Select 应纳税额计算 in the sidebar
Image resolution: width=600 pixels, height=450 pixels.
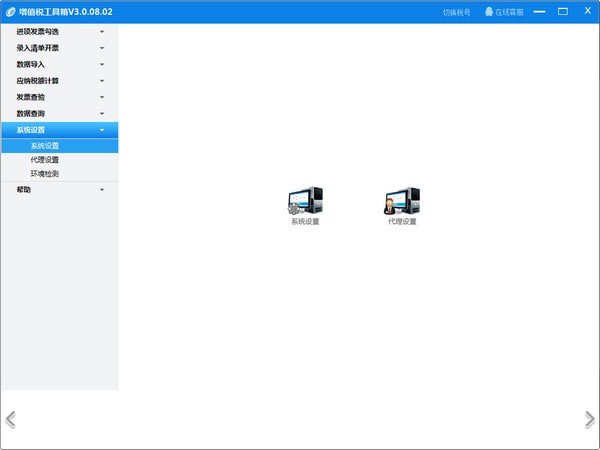pos(37,81)
